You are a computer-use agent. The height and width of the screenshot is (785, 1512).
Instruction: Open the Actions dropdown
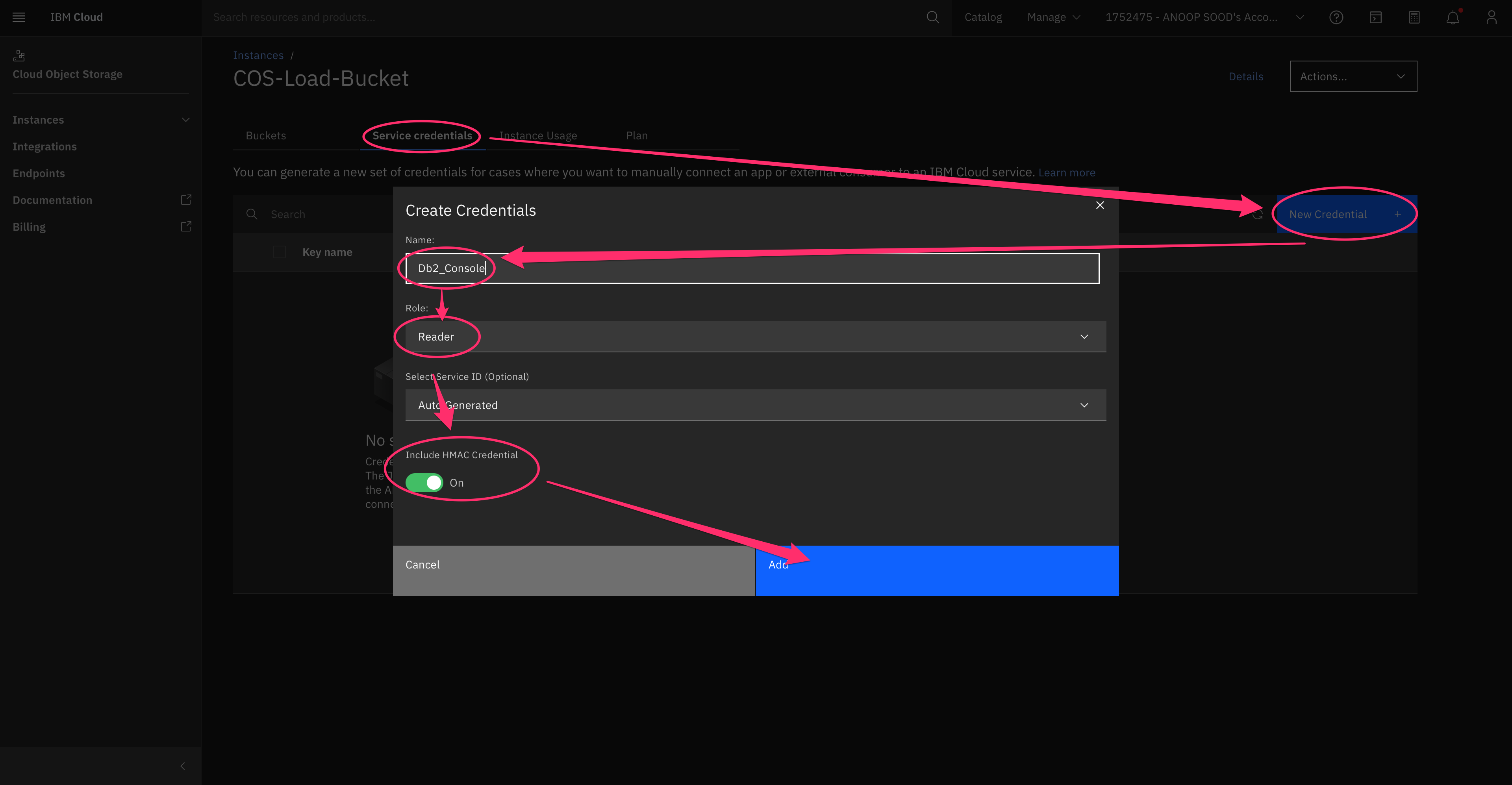tap(1353, 76)
